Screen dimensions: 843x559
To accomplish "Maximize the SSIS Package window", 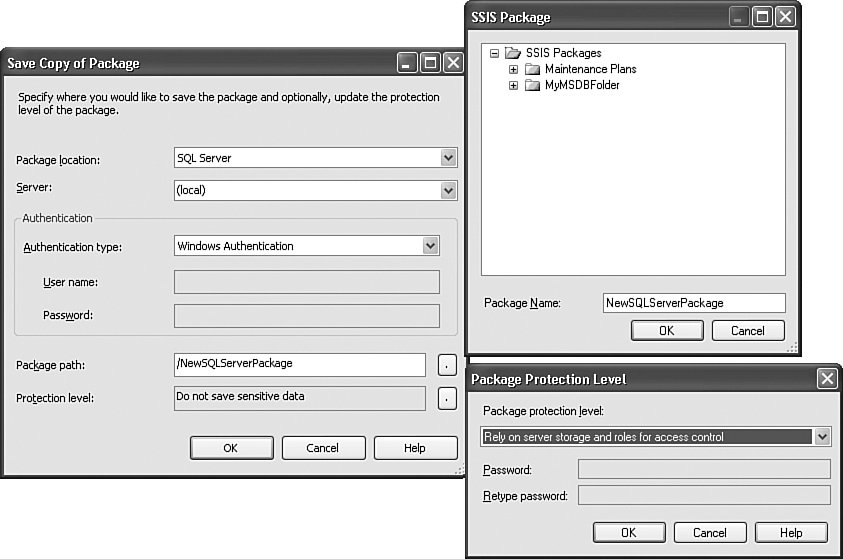I will pyautogui.click(x=762, y=17).
